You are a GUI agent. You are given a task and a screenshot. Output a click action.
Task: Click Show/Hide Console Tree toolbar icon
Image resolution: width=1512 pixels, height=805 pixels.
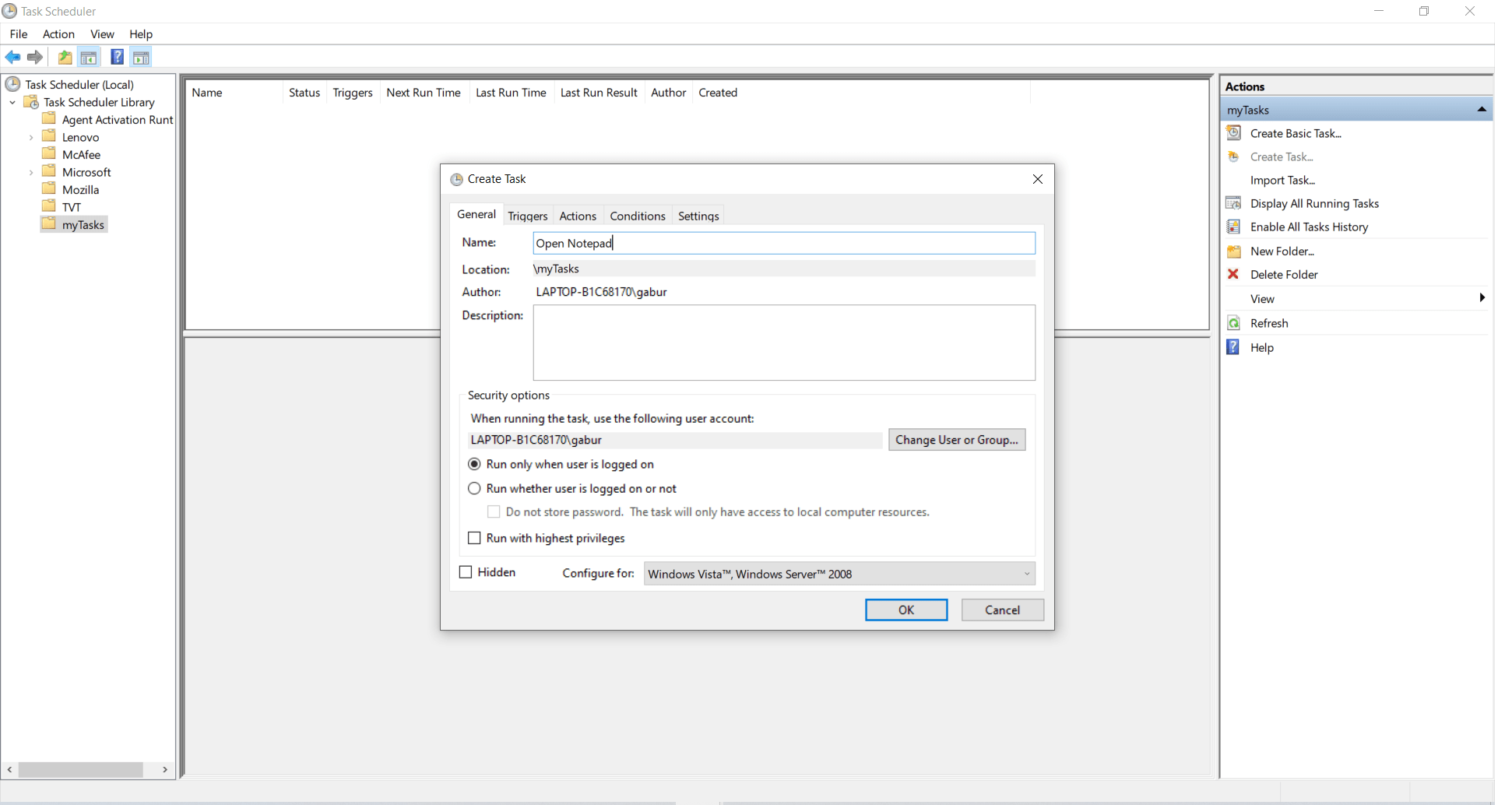(89, 57)
